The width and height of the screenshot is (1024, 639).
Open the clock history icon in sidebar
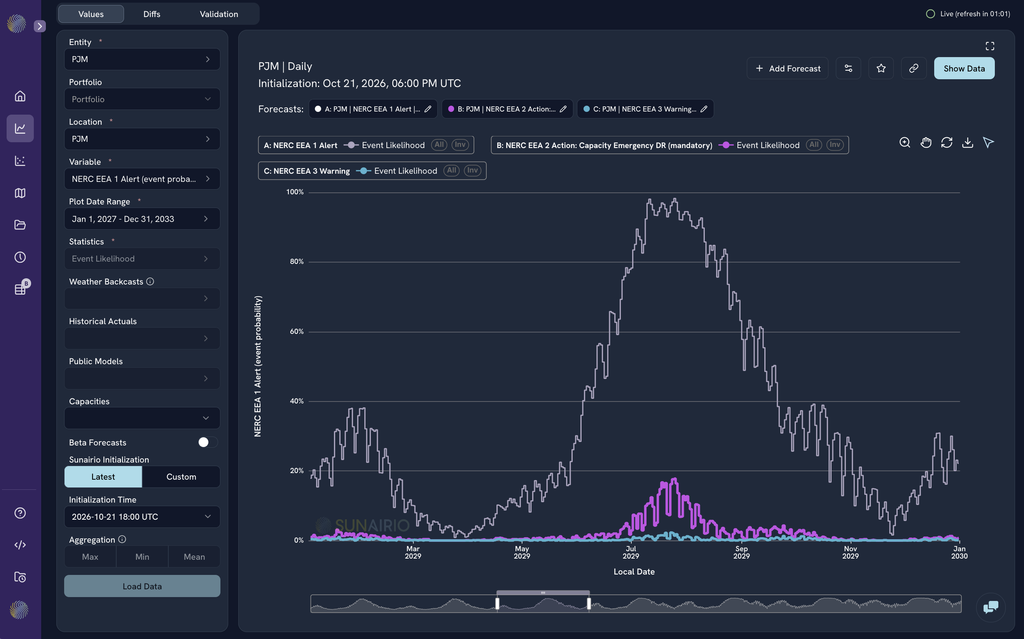[x=20, y=257]
